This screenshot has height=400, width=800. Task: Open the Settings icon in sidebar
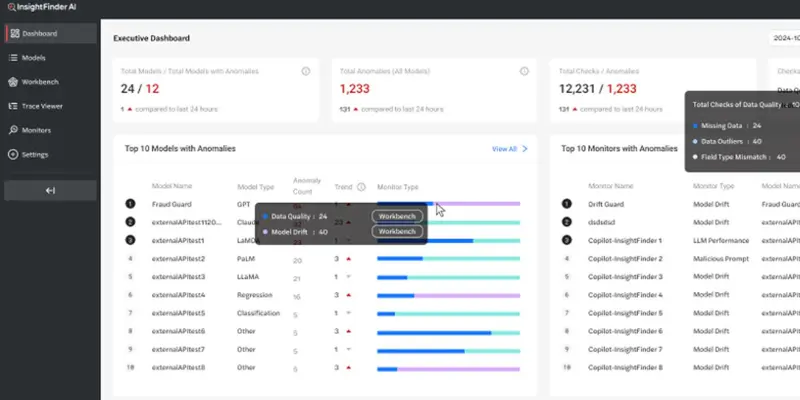(x=13, y=155)
